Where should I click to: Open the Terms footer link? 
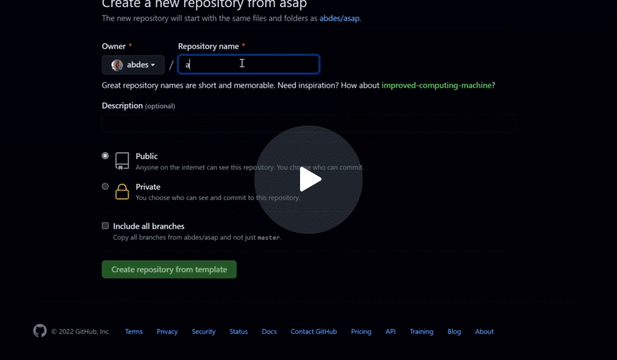[x=134, y=332]
